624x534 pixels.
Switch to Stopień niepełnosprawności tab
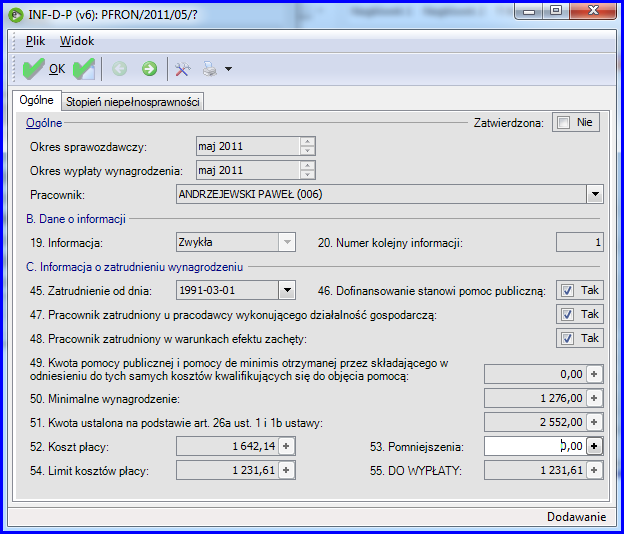[133, 102]
